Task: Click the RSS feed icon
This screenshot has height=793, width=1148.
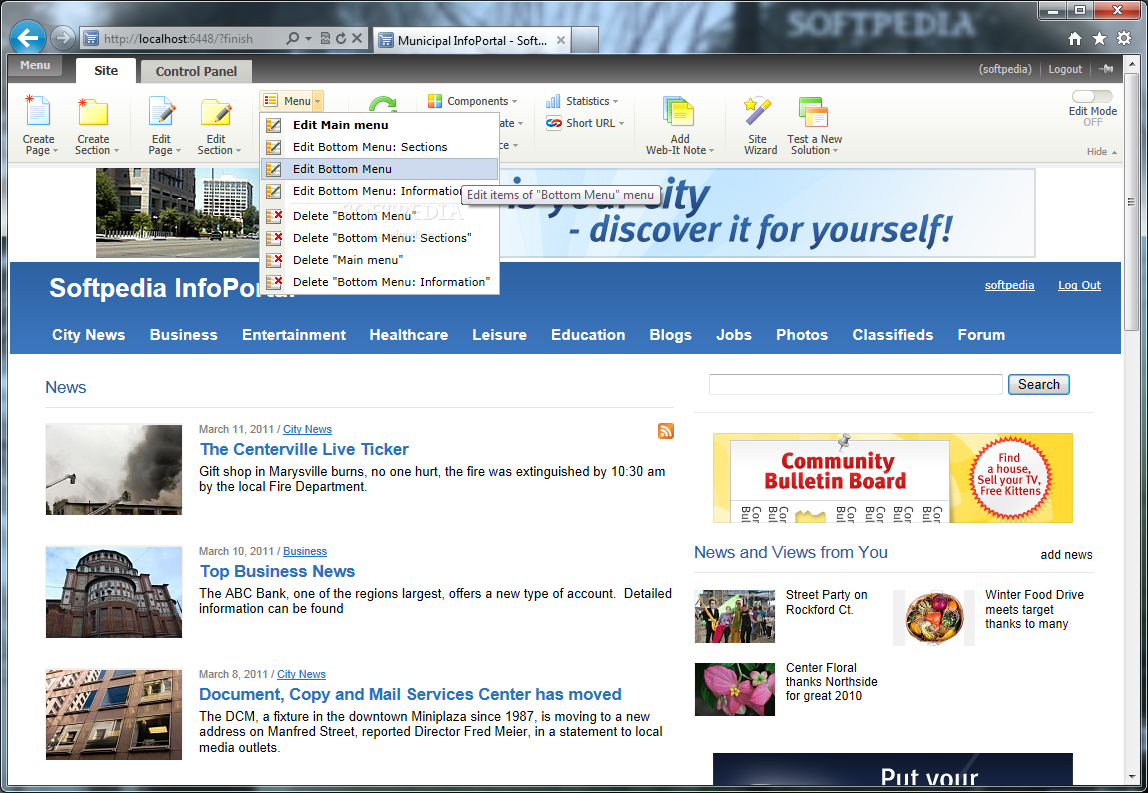Action: click(x=666, y=431)
